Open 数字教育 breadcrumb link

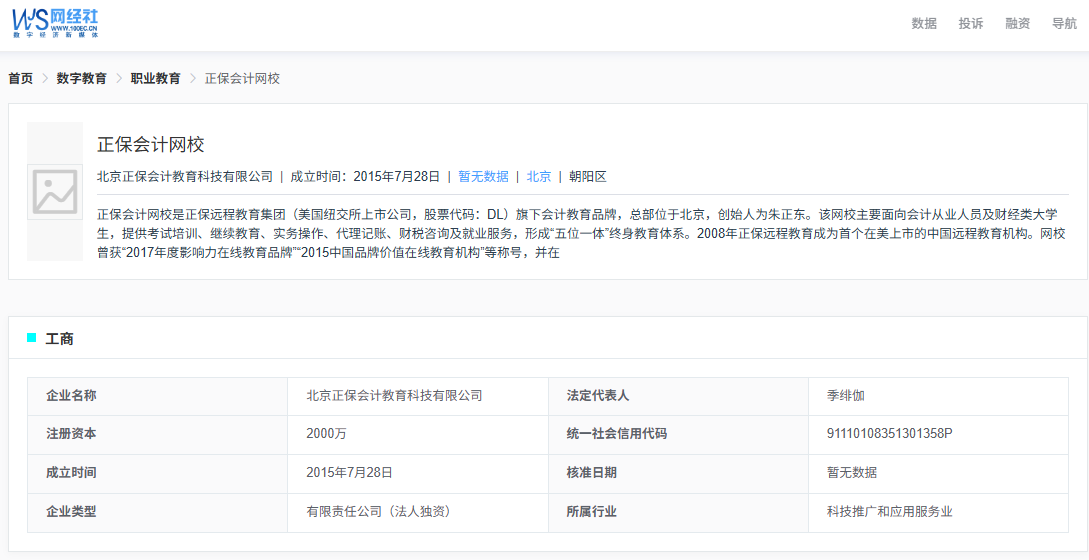(82, 79)
